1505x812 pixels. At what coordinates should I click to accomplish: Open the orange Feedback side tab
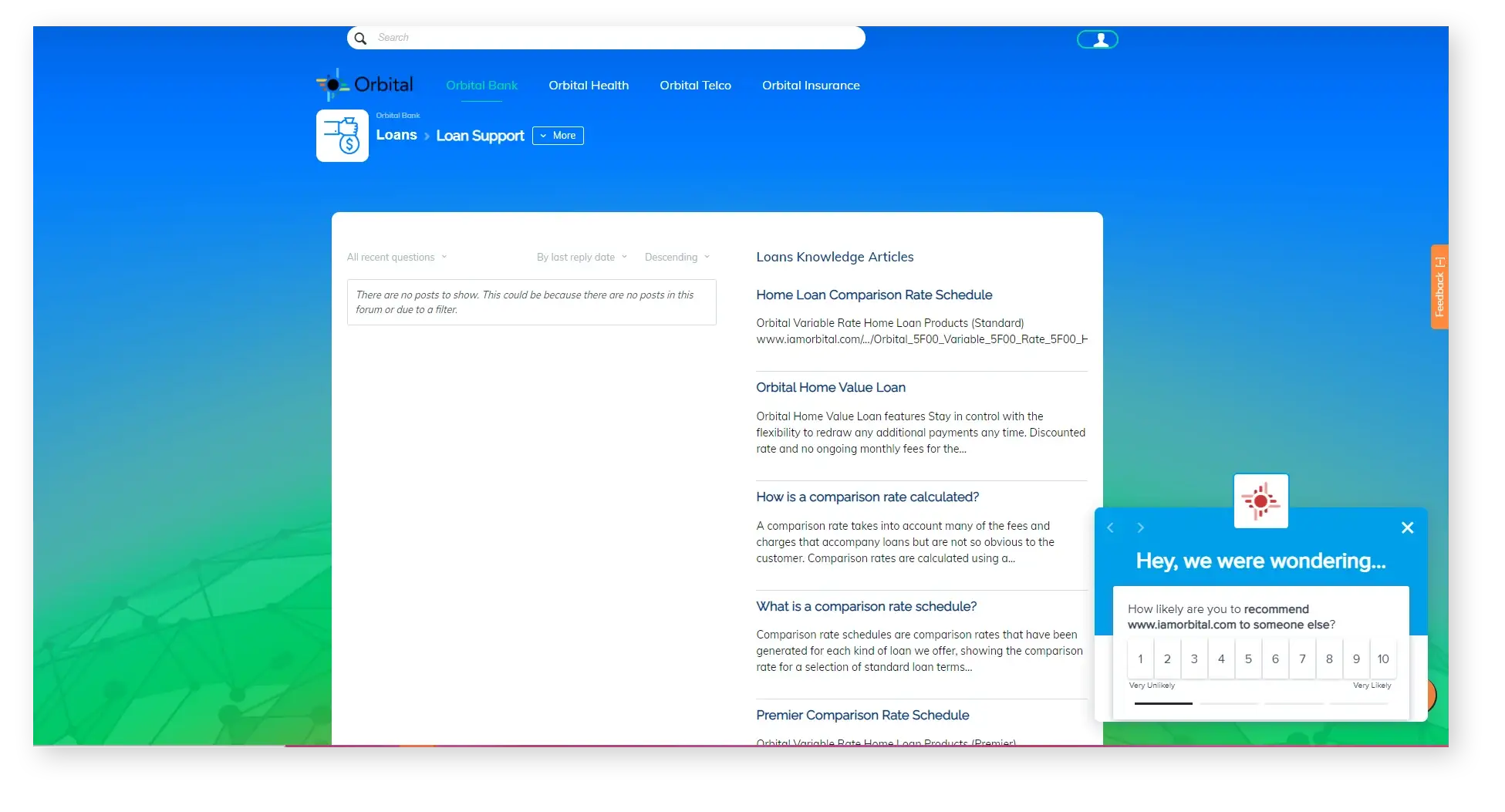[x=1439, y=287]
